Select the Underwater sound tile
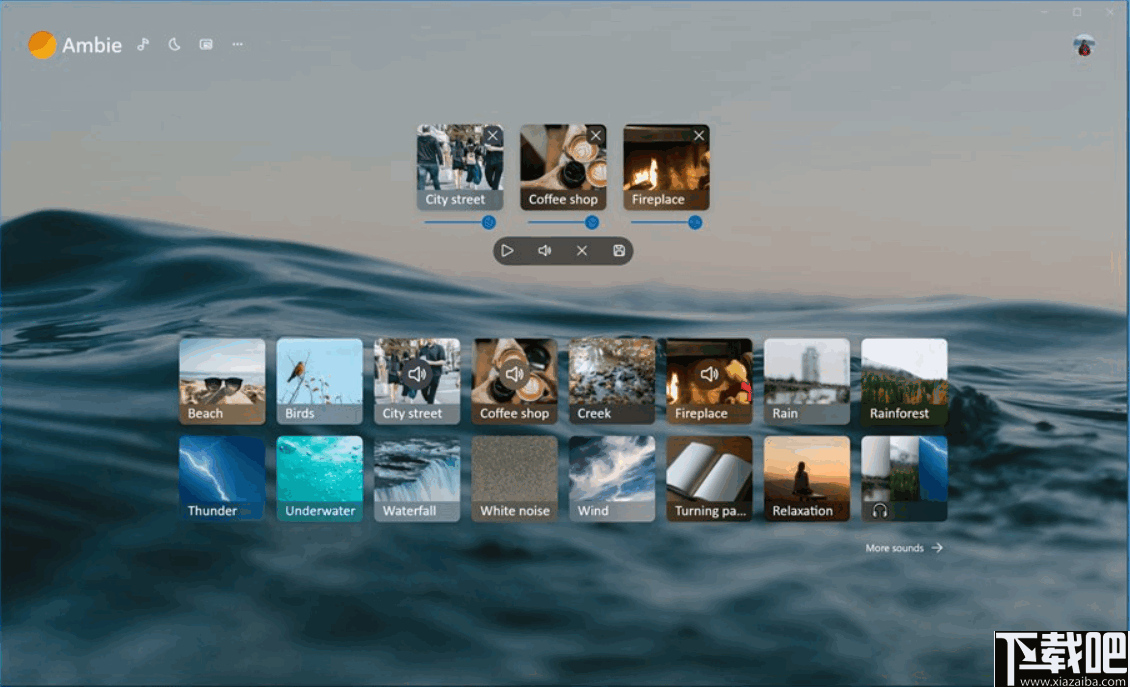 coord(319,479)
